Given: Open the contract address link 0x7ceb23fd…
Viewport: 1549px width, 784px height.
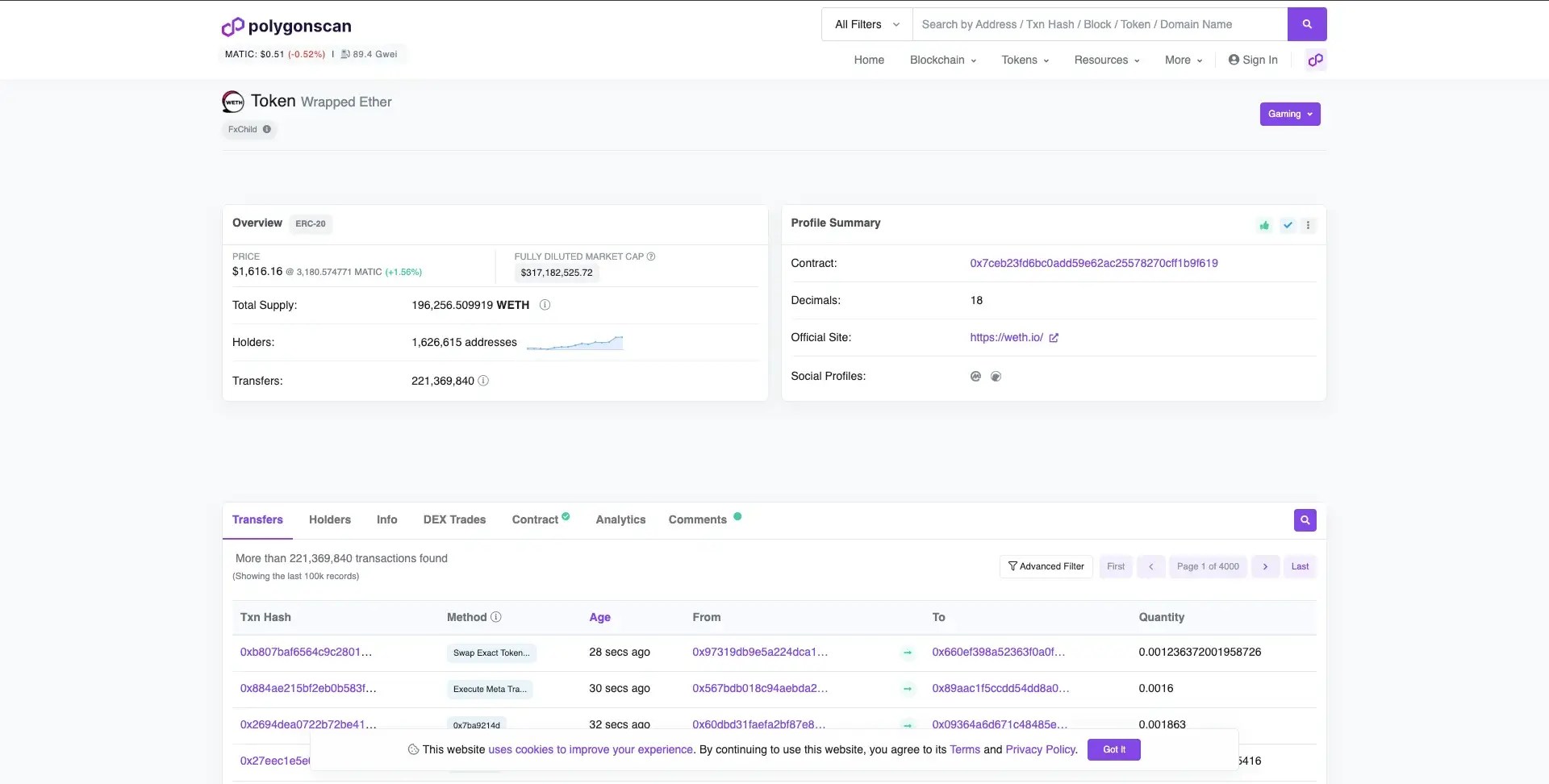Looking at the screenshot, I should coord(1094,264).
